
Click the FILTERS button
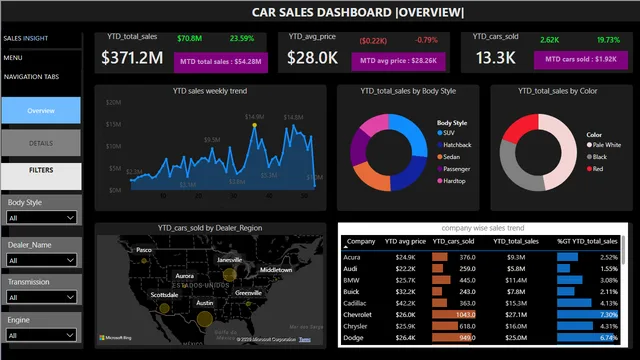(41, 176)
